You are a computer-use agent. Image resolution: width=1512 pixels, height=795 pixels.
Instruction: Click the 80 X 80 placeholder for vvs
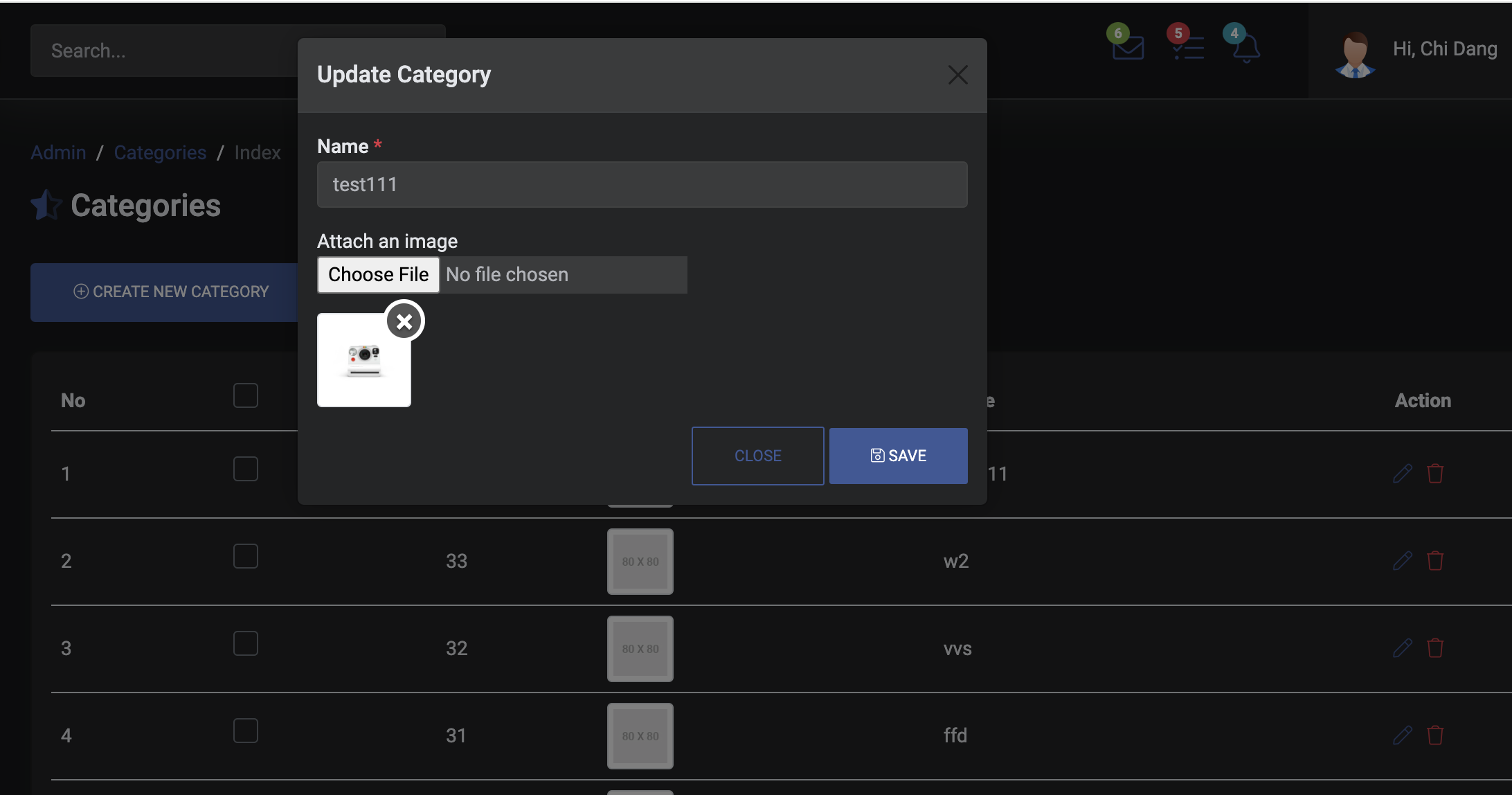click(640, 649)
